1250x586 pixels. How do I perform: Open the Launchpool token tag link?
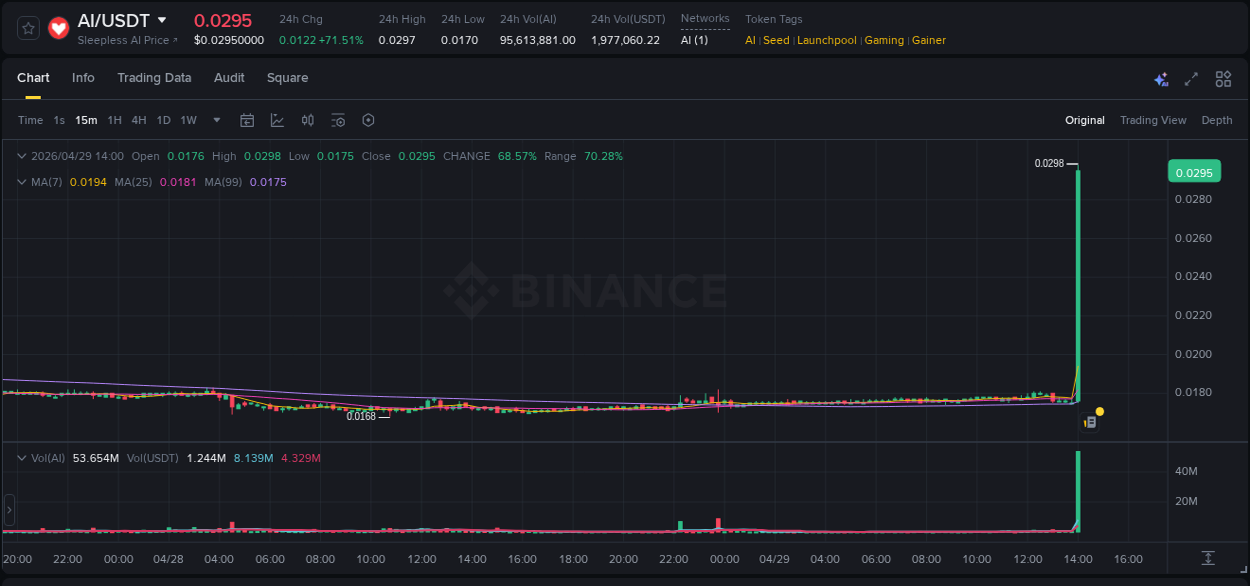point(827,40)
